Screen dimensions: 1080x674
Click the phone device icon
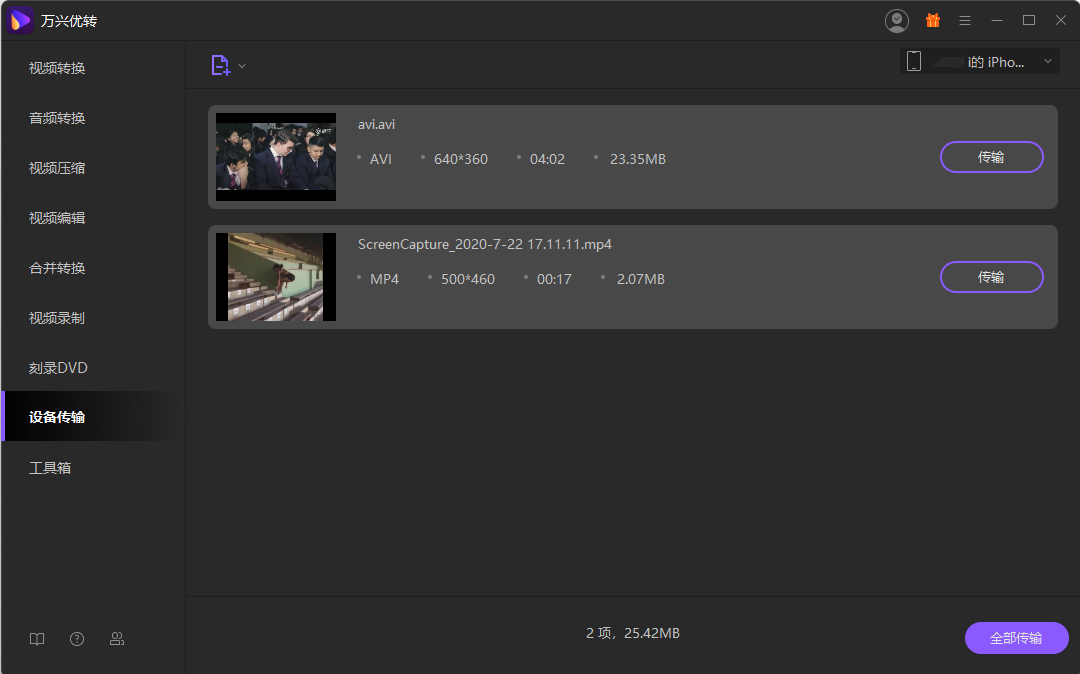[x=914, y=61]
